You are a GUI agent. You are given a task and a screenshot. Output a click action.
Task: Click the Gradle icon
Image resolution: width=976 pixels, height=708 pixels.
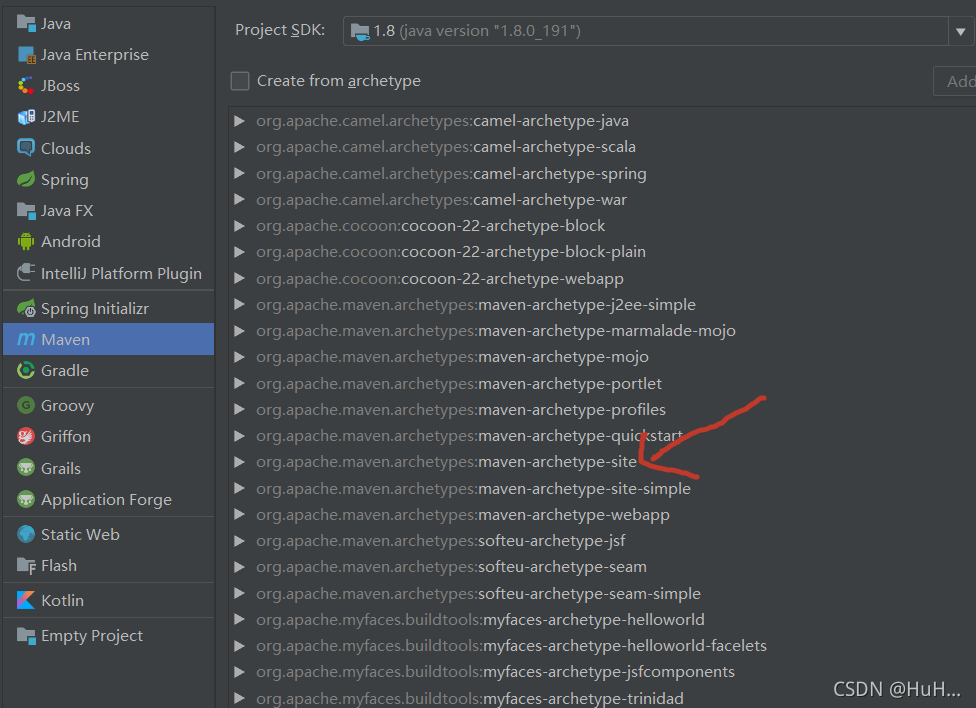pos(26,371)
